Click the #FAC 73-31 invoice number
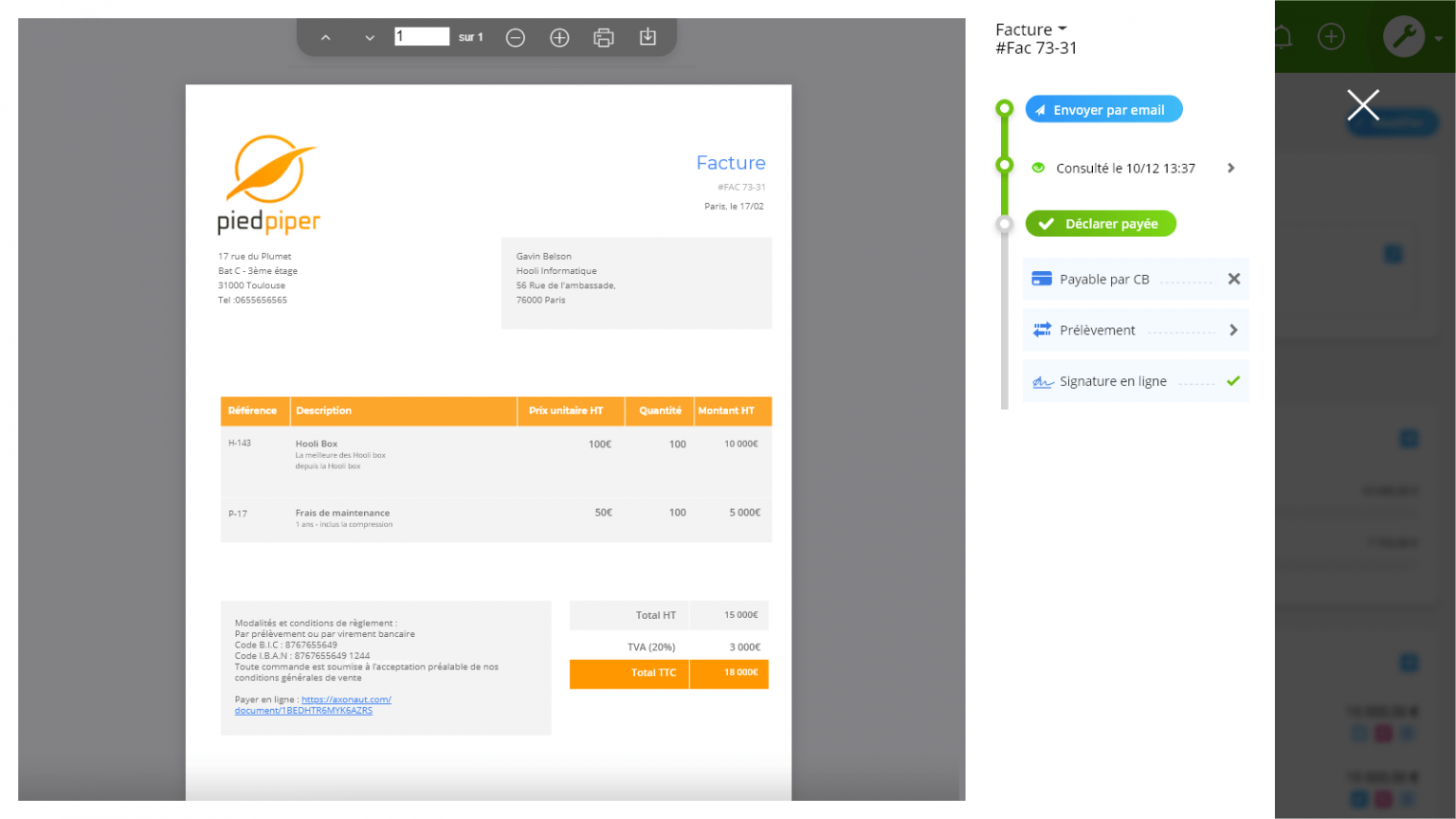This screenshot has width=1456, height=819. pyautogui.click(x=741, y=187)
